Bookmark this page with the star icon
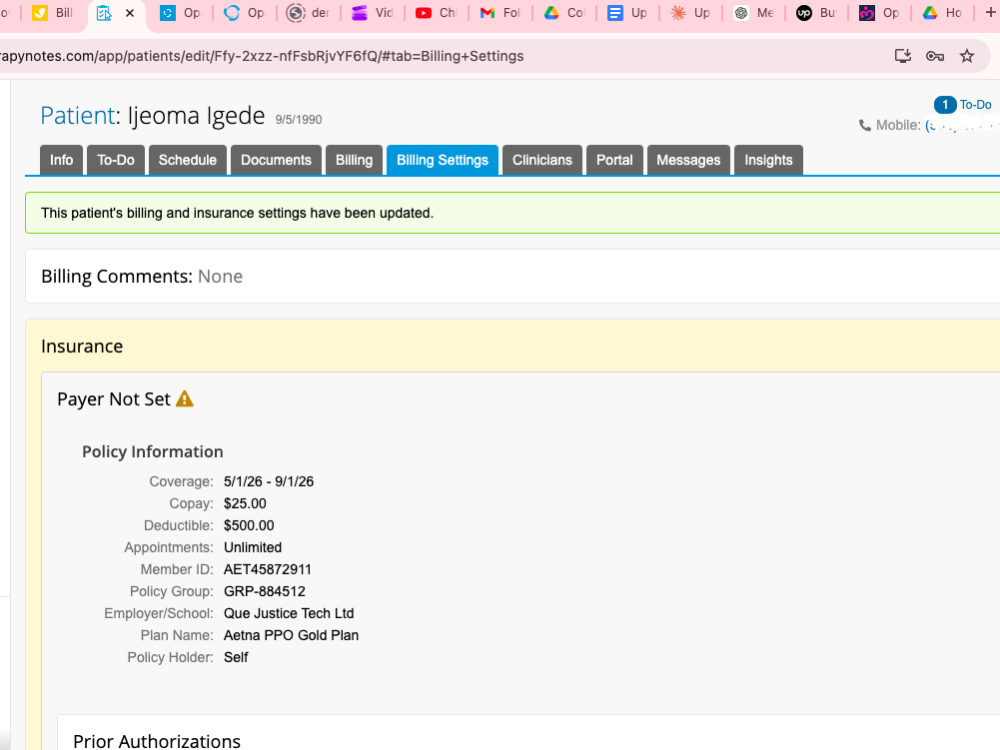The image size is (1000, 750). click(x=967, y=56)
